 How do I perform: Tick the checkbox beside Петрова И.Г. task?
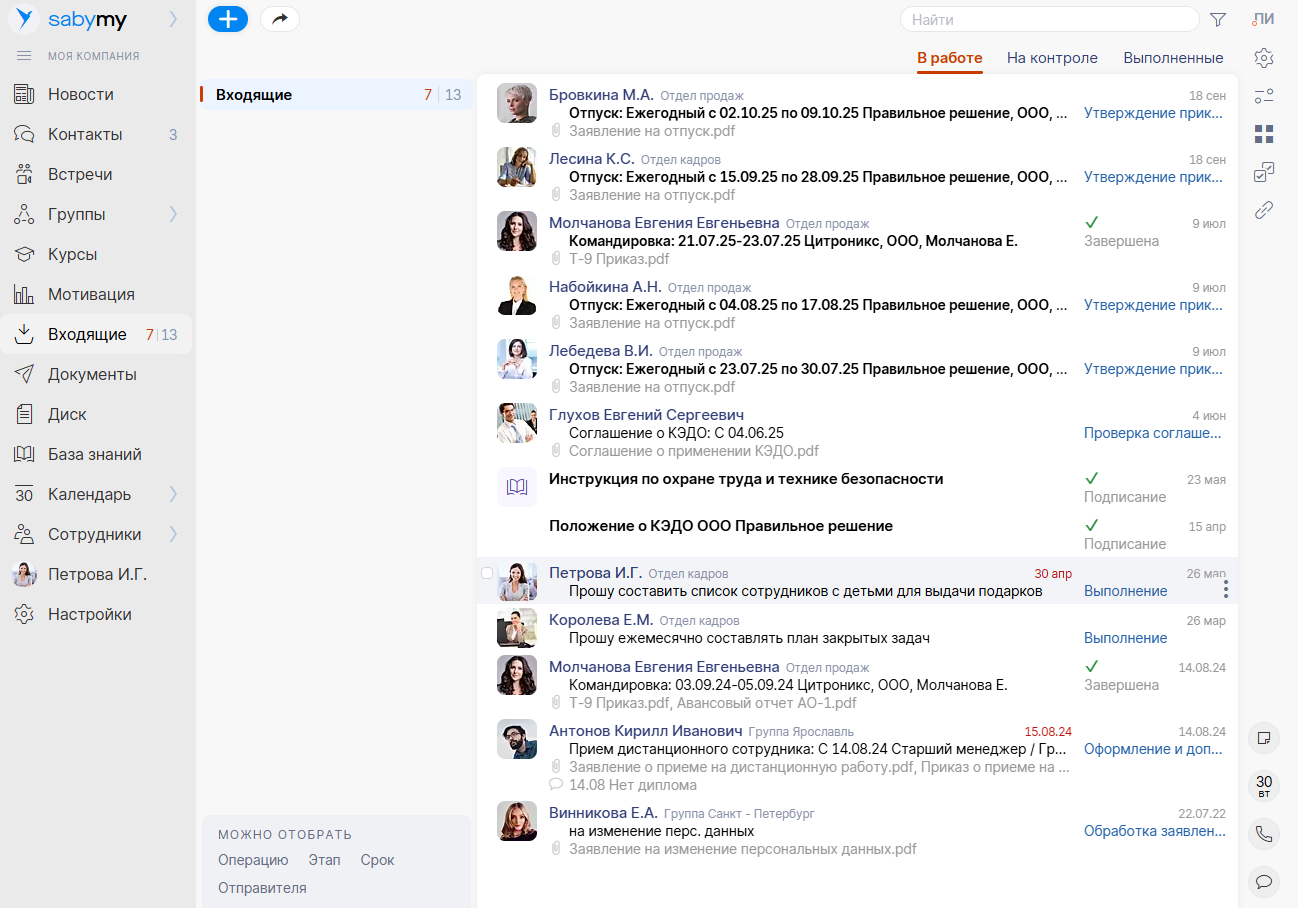tap(487, 574)
